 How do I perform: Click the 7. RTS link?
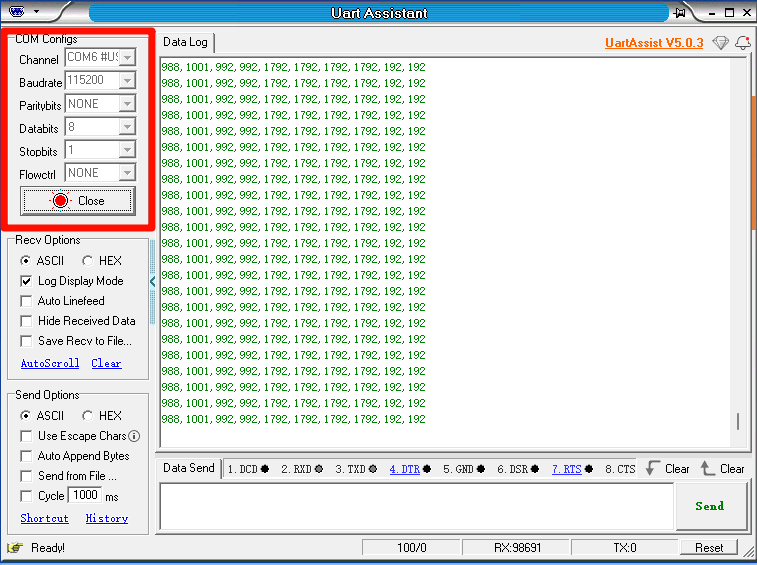[566, 469]
